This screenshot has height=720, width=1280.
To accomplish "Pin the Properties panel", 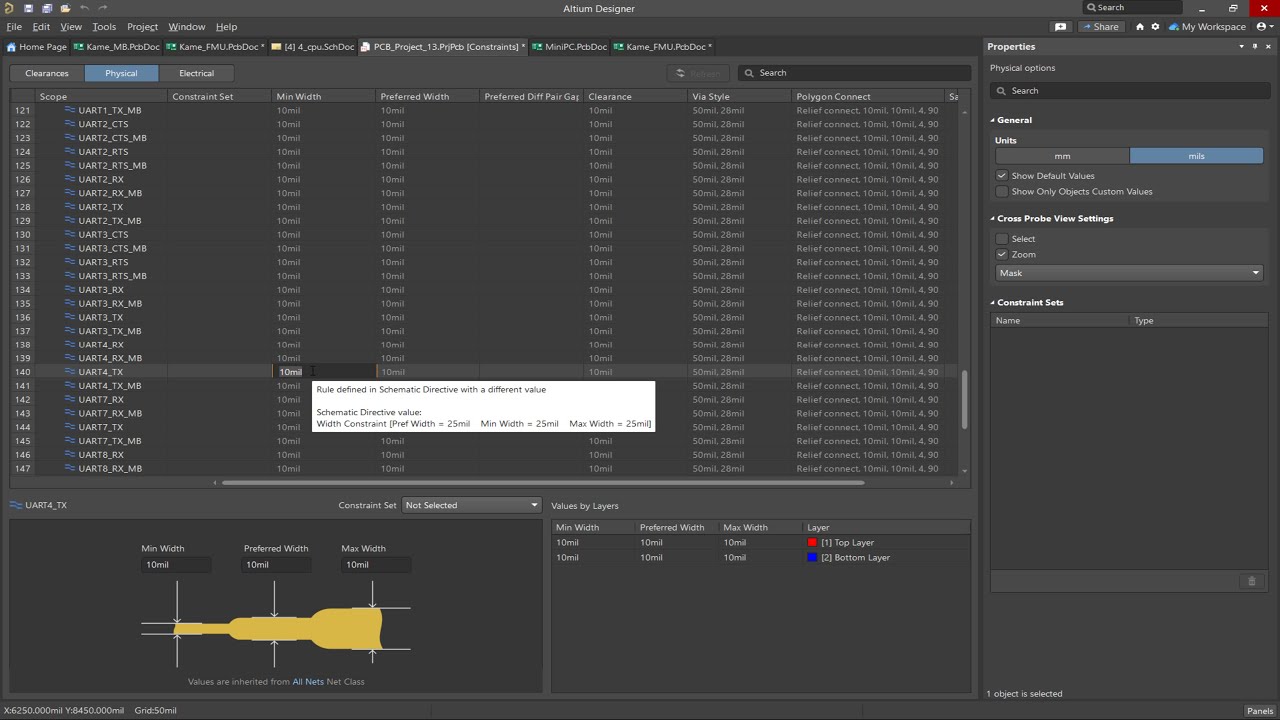I will 1254,47.
